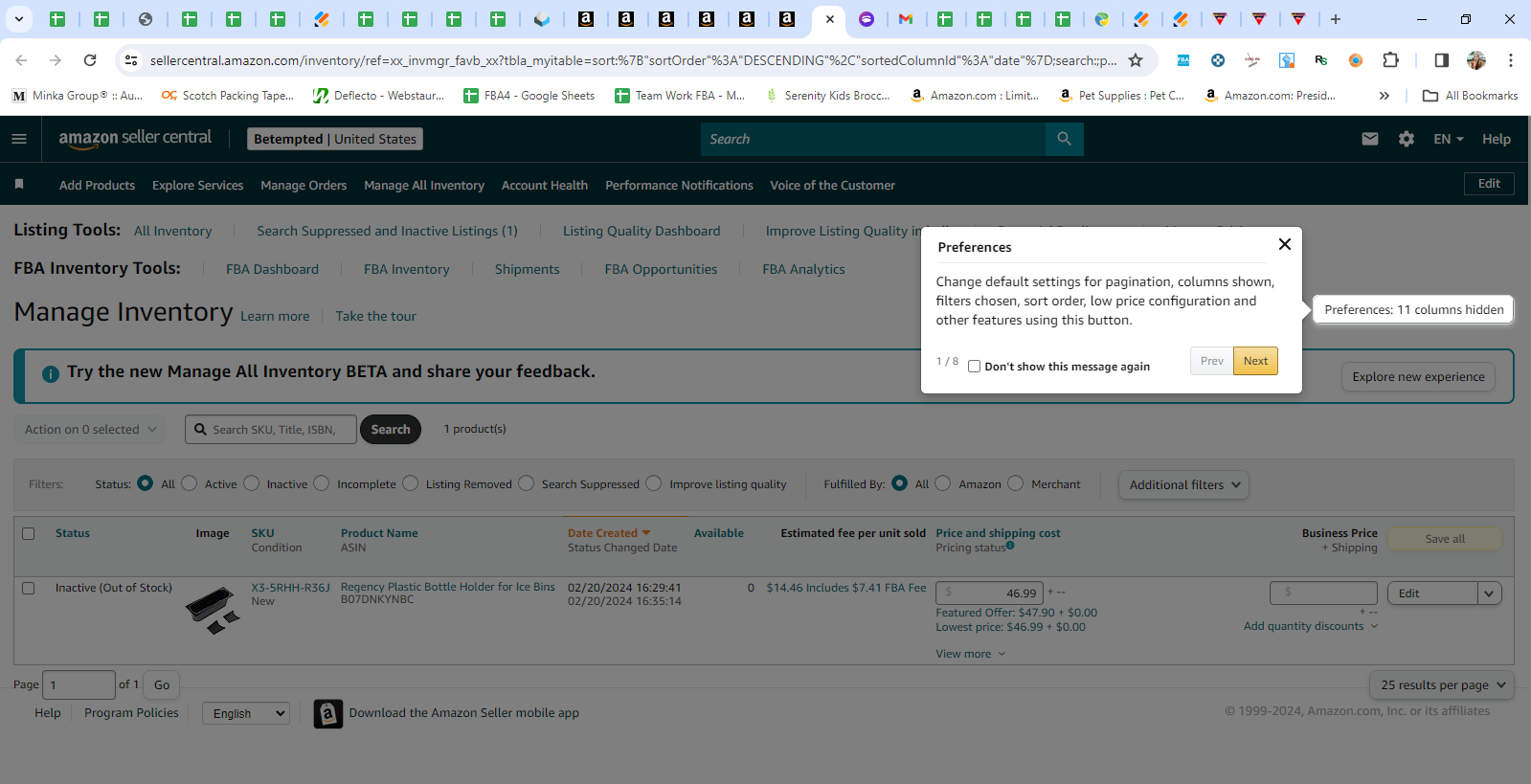View site information icon in address bar
The height and width of the screenshot is (784, 1531).
pyautogui.click(x=131, y=60)
